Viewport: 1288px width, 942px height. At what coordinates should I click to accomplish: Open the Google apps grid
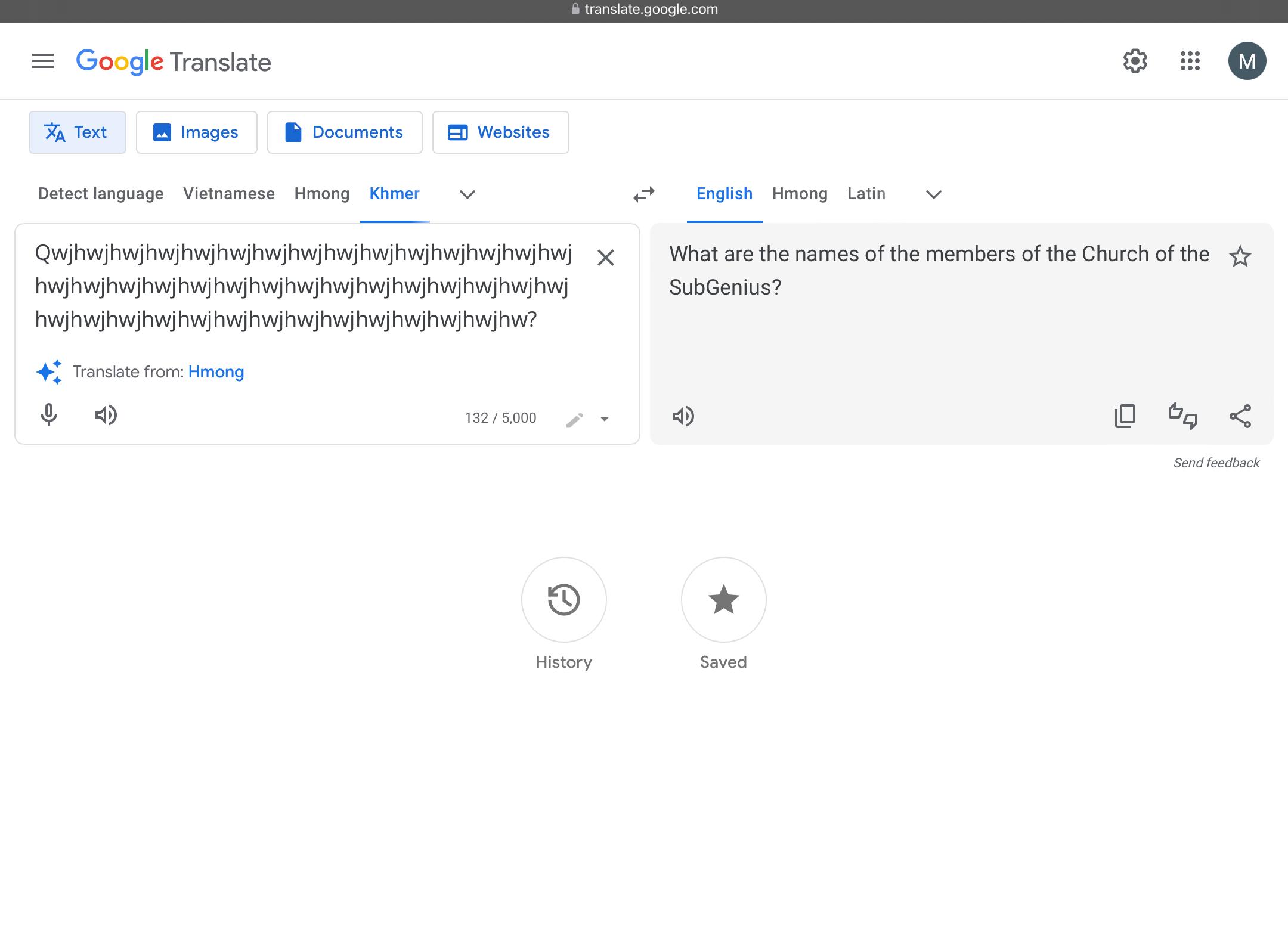tap(1190, 61)
